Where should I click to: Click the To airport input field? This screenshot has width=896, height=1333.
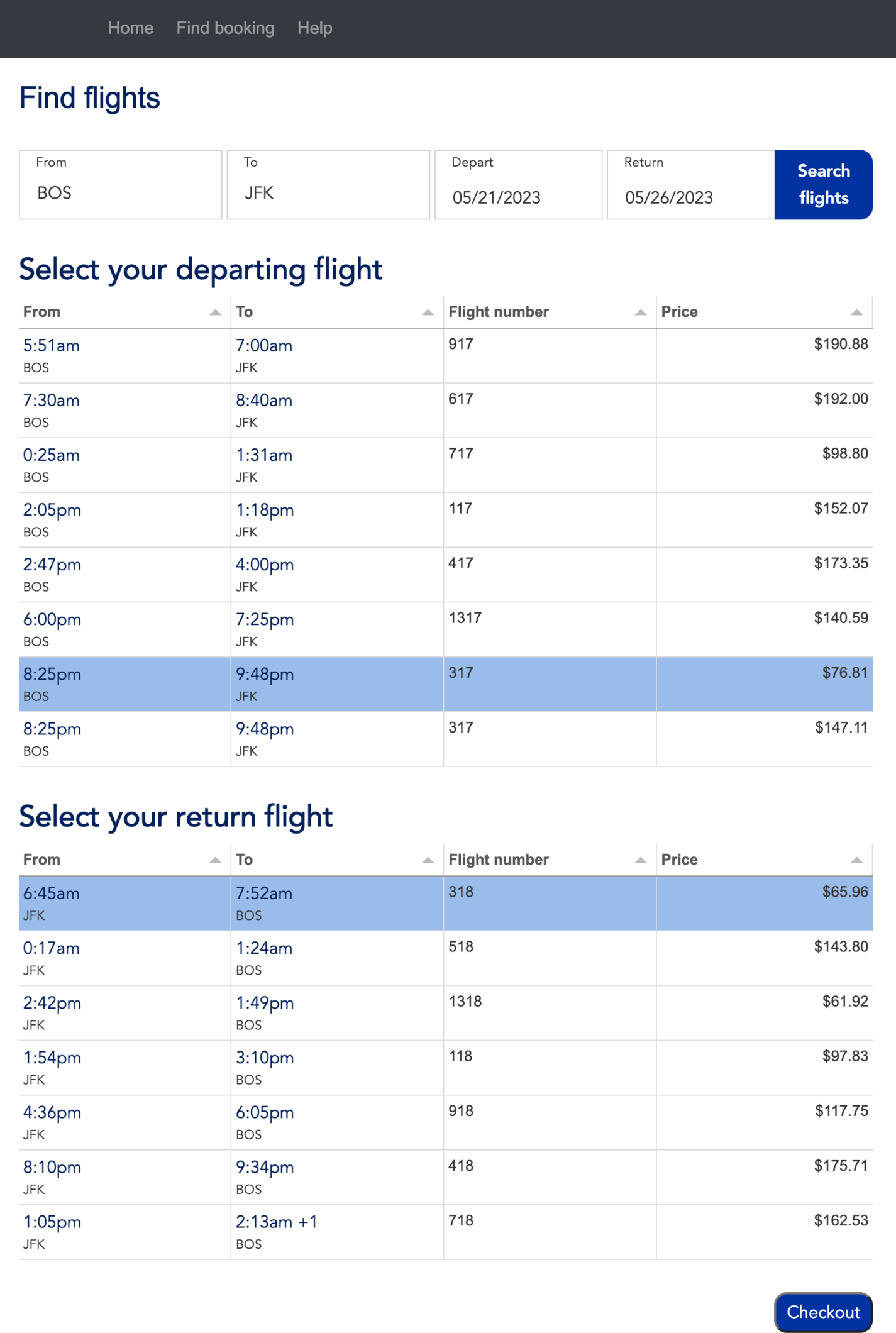tap(328, 192)
